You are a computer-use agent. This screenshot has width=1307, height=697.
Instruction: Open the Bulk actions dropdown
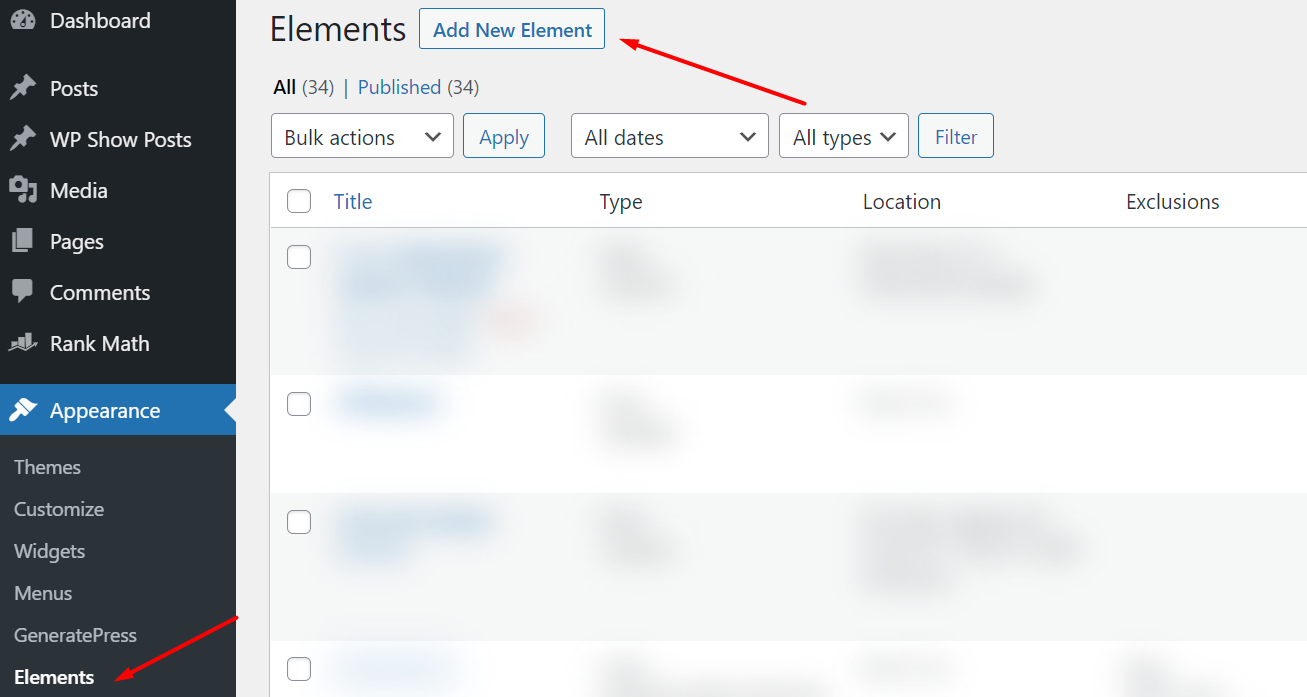point(362,136)
